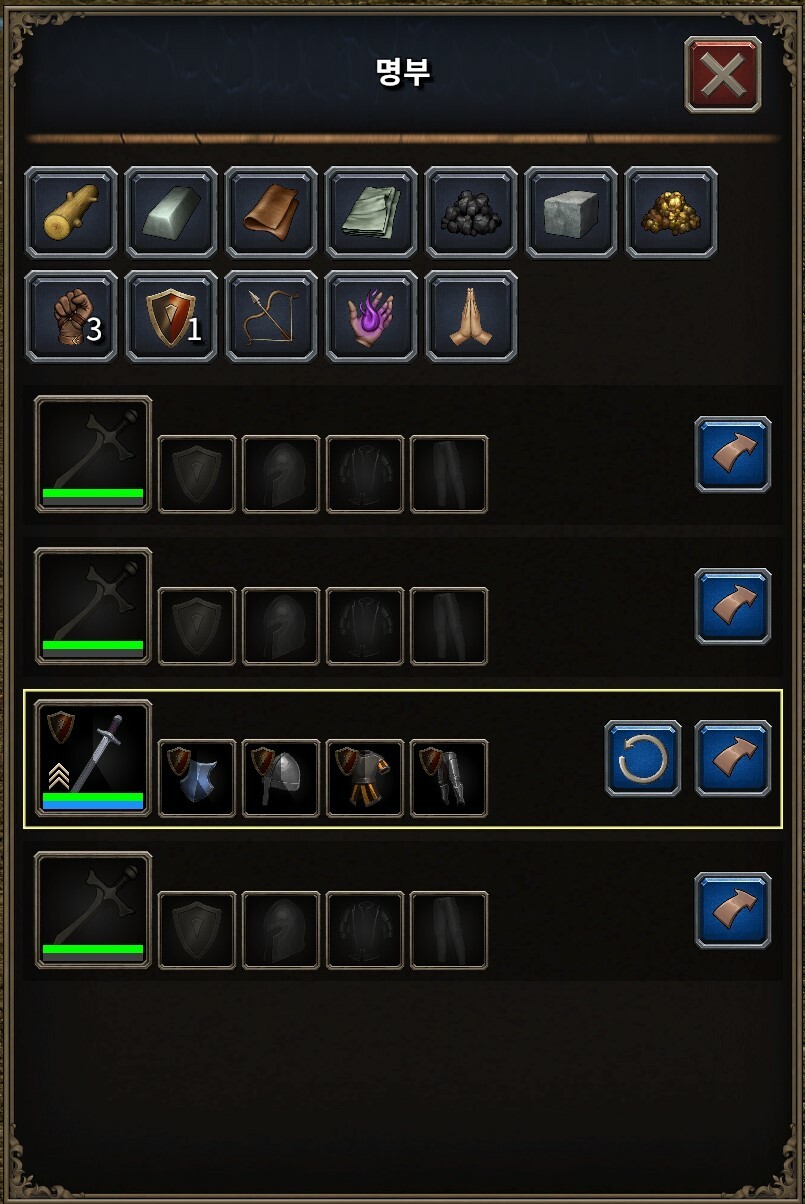
Task: Close the 명부 roster window
Action: pos(723,74)
